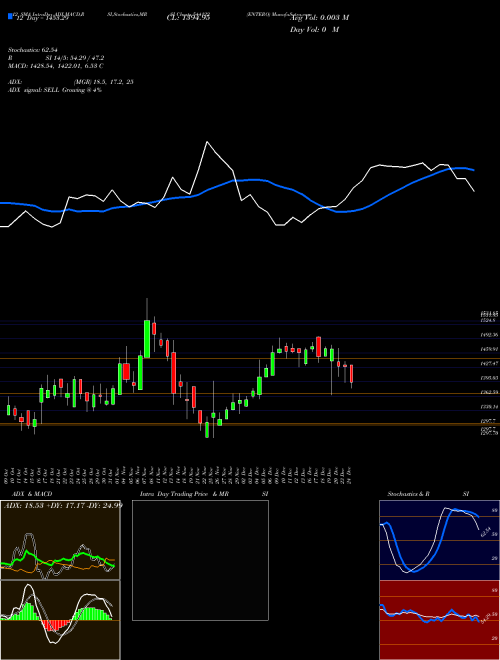Click the Stochastics & R panel title
Viewport: 500px width, 660px height.
(x=409, y=494)
